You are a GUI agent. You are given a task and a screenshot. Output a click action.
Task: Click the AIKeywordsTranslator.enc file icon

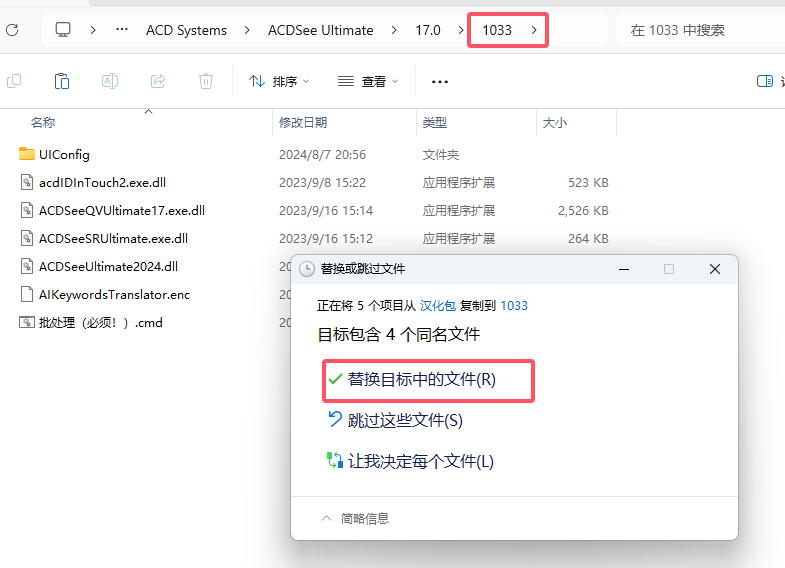27,294
